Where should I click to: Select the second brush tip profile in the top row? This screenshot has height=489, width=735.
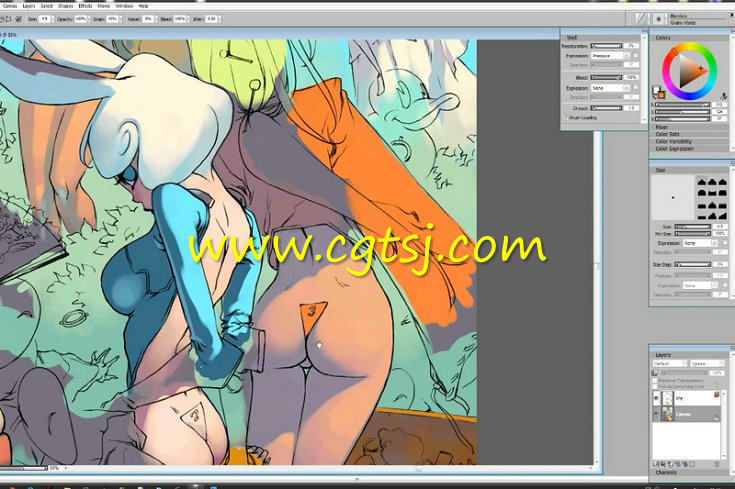(712, 181)
